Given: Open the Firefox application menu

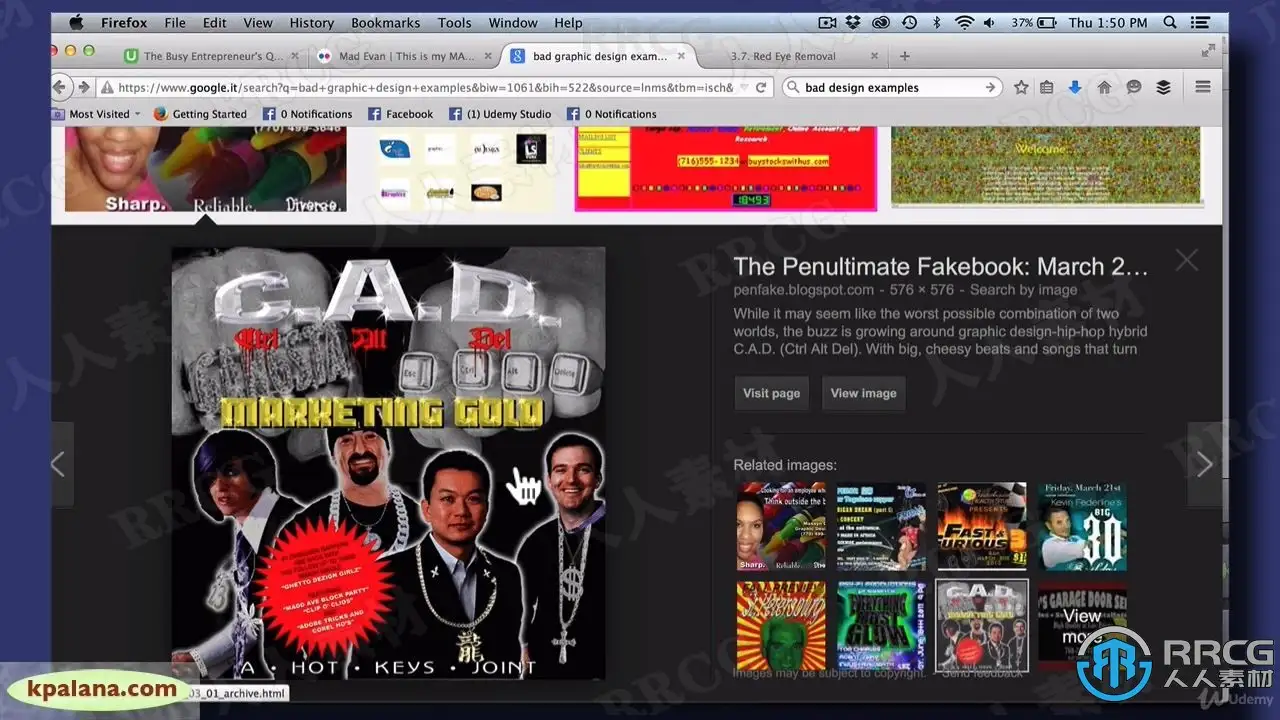Looking at the screenshot, I should (x=124, y=22).
